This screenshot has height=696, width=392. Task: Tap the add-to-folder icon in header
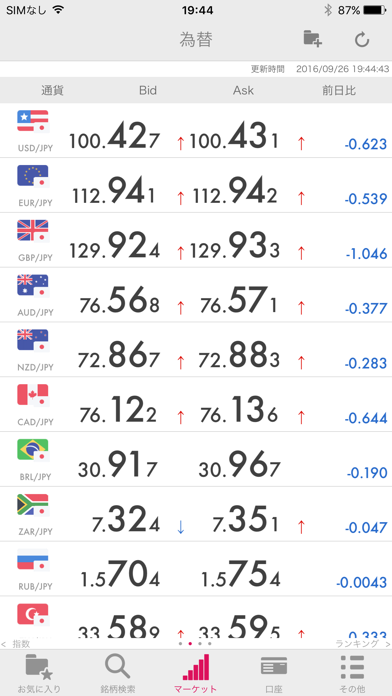pos(313,39)
